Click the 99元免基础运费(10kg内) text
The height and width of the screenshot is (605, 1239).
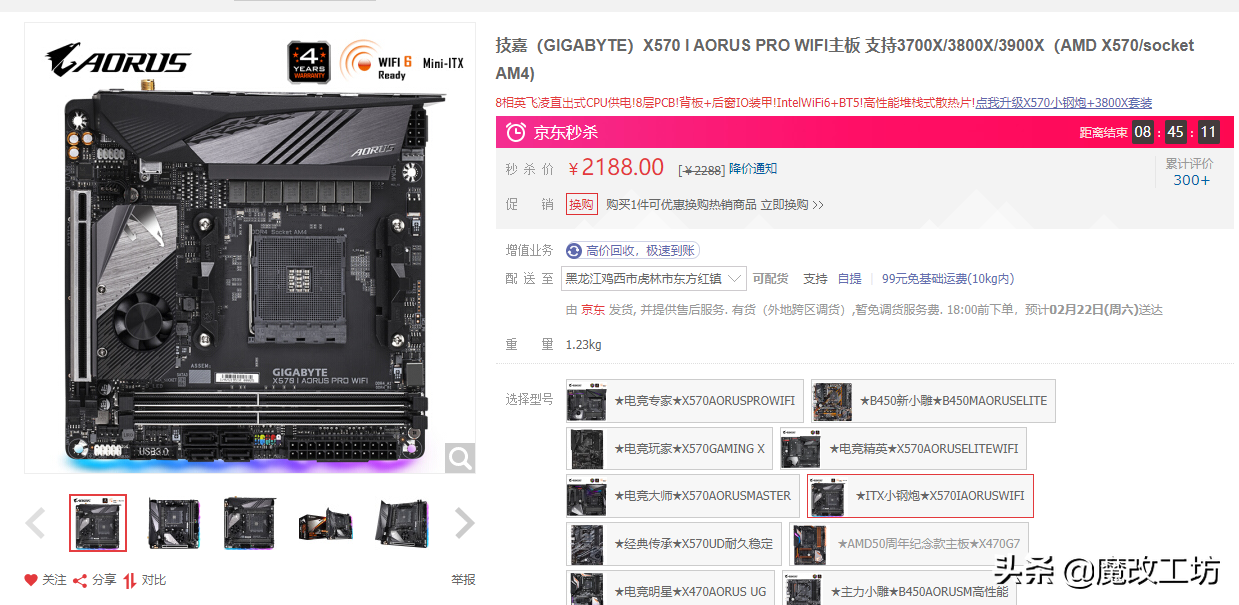[948, 279]
